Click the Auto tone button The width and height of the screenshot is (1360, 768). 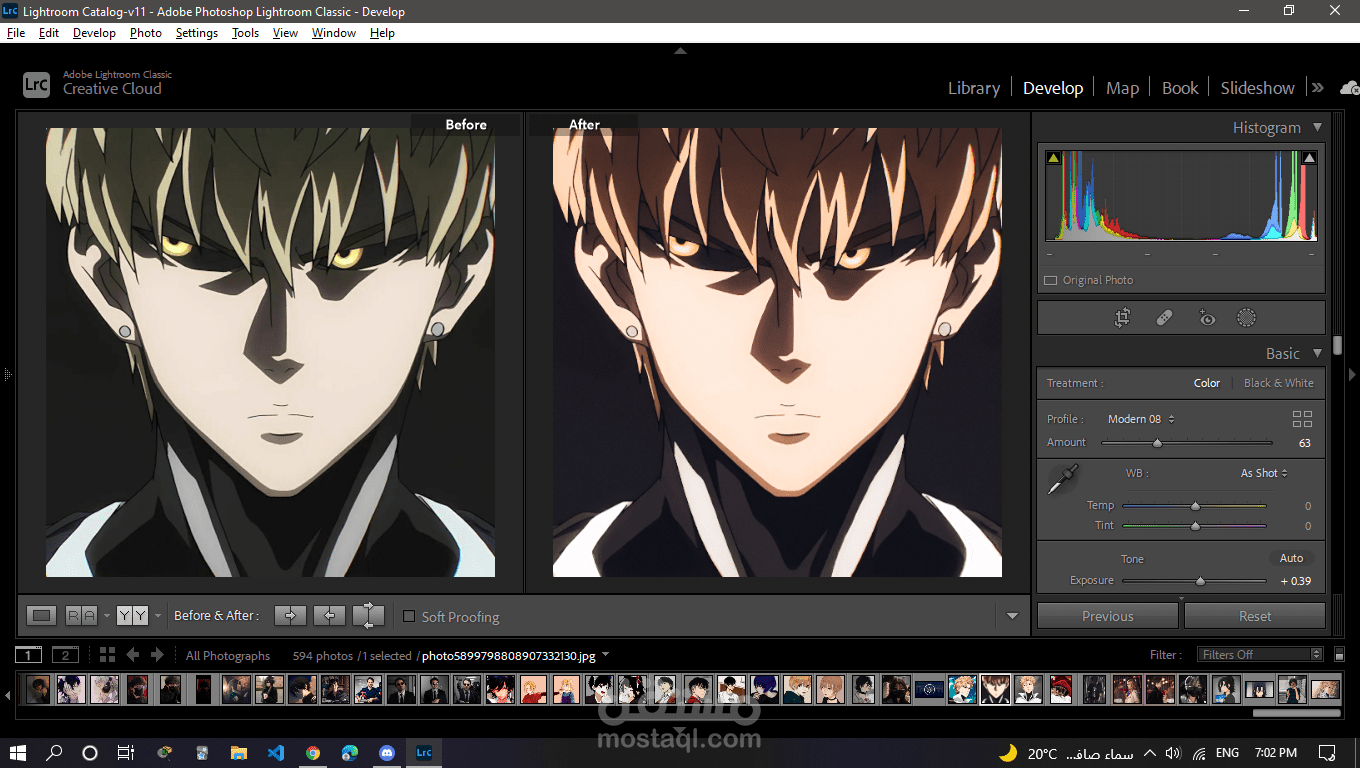pos(1292,558)
